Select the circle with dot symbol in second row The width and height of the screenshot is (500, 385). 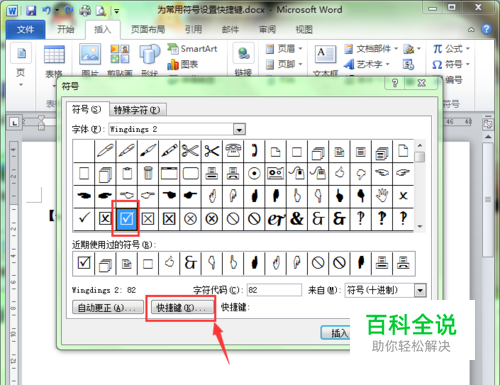point(254,173)
